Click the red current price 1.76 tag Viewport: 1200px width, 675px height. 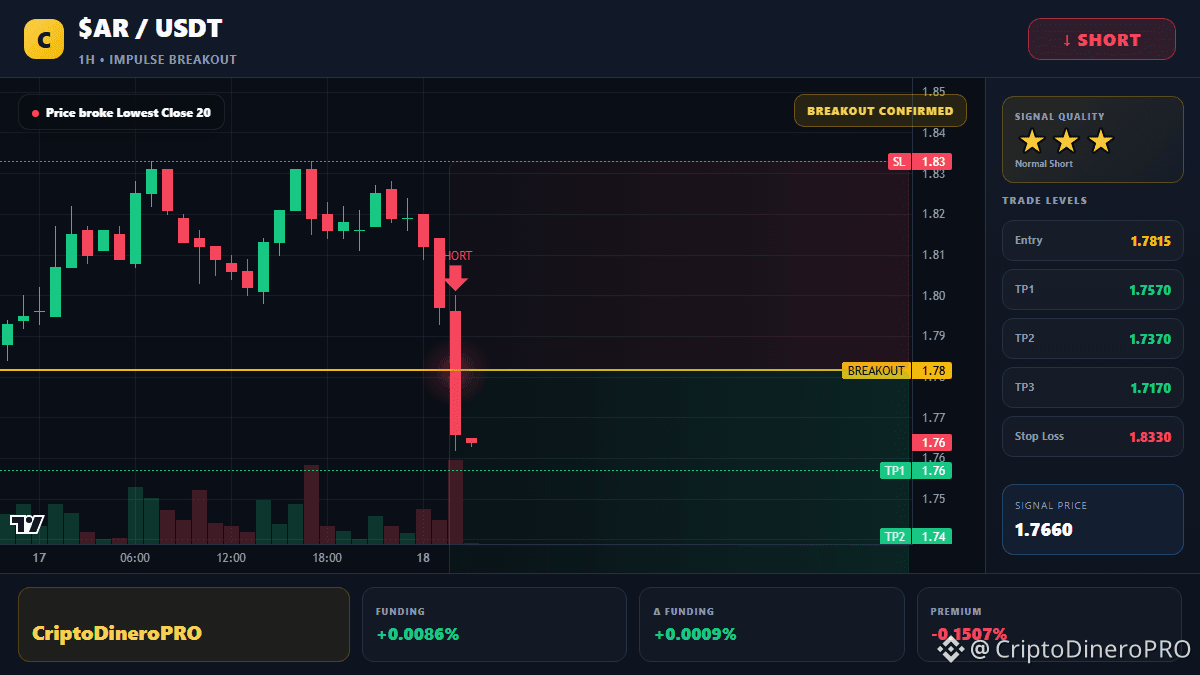(x=933, y=443)
